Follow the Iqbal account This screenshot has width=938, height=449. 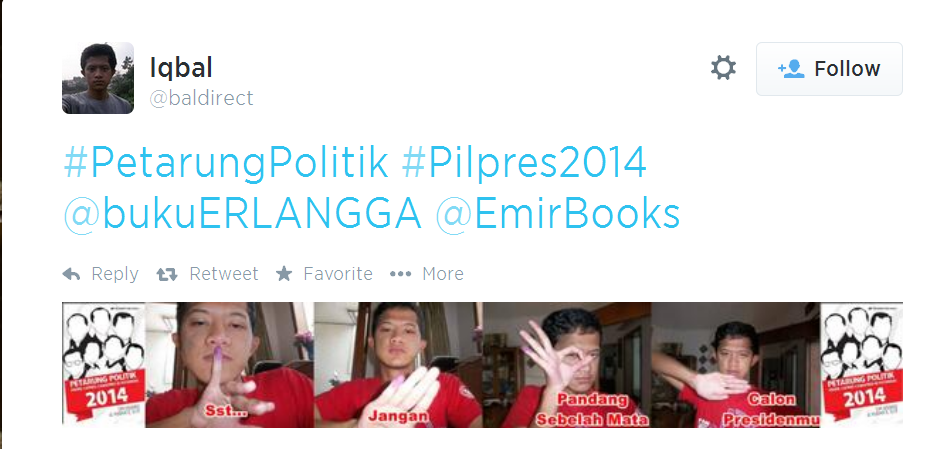tap(829, 69)
